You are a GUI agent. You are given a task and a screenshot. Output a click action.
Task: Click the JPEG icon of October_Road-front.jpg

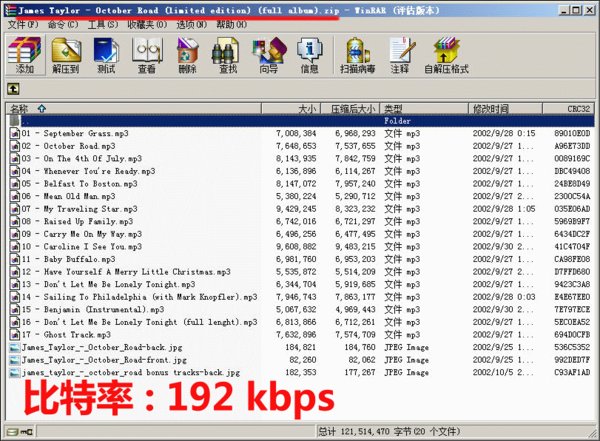15,360
